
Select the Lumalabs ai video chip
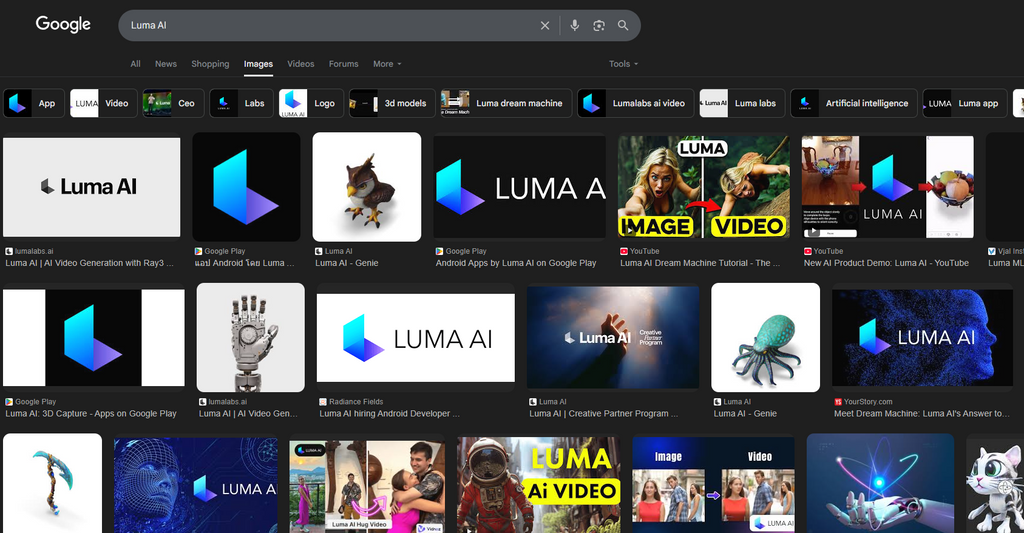pos(635,103)
